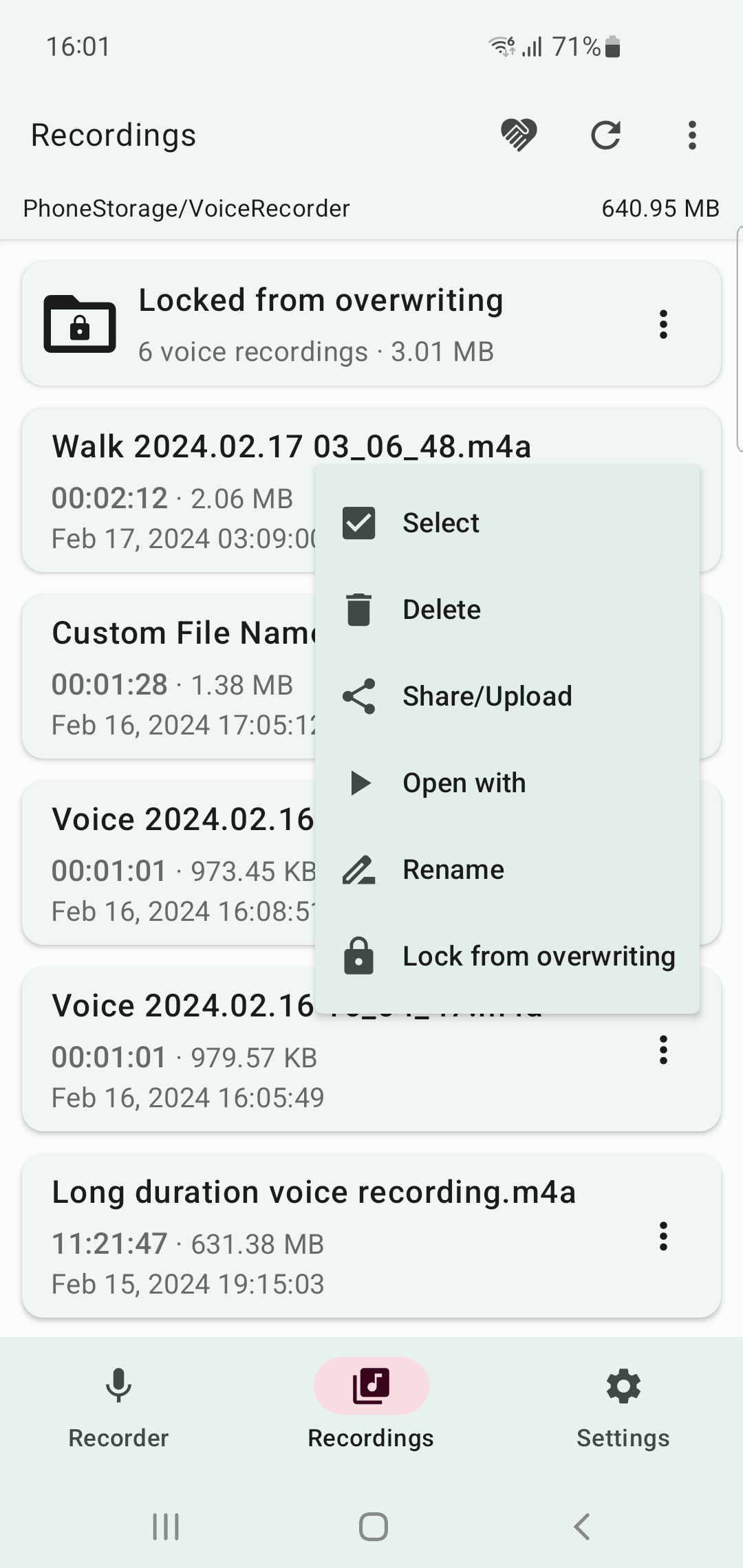Open options for Locked from overwriting folder

coord(663,324)
